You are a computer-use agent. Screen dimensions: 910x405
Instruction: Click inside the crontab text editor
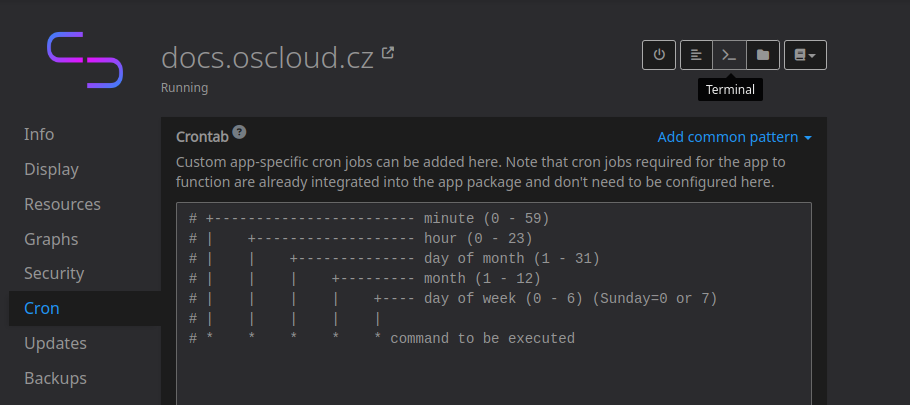tap(493, 370)
